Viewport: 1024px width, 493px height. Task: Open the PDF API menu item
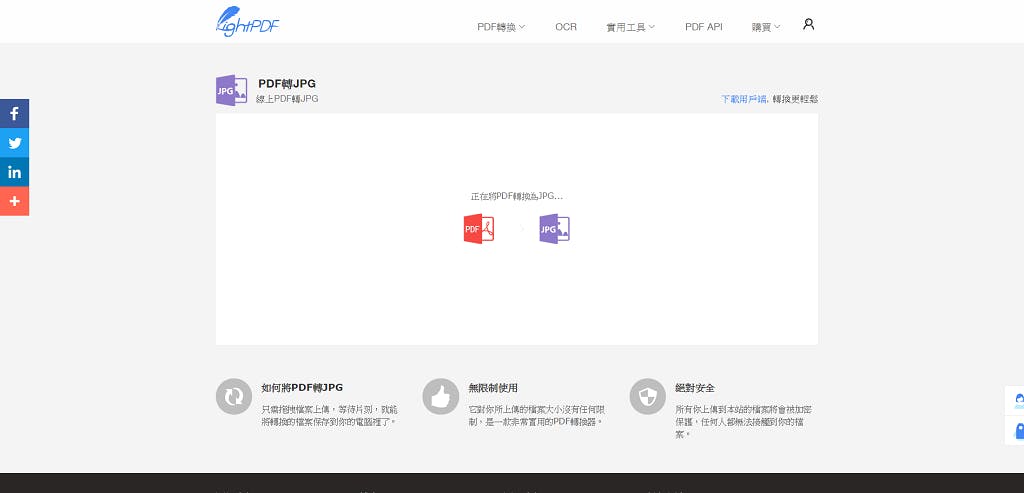[703, 27]
